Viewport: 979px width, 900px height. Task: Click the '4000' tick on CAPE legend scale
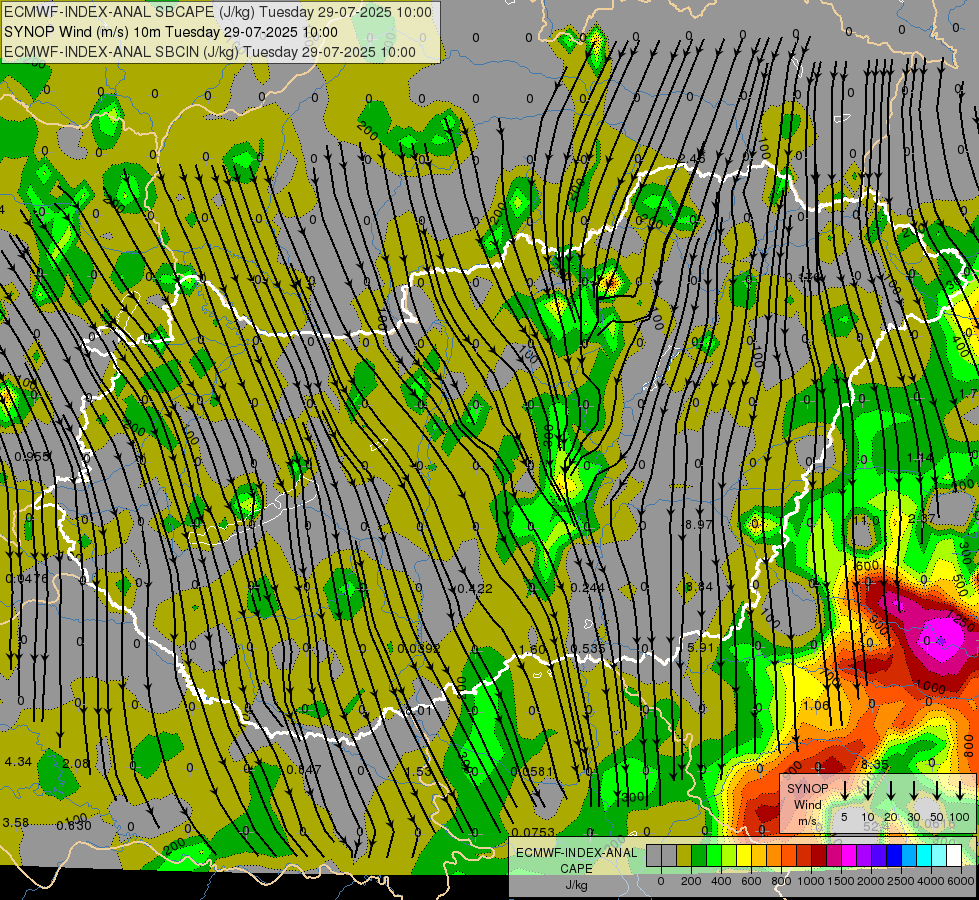point(931,881)
